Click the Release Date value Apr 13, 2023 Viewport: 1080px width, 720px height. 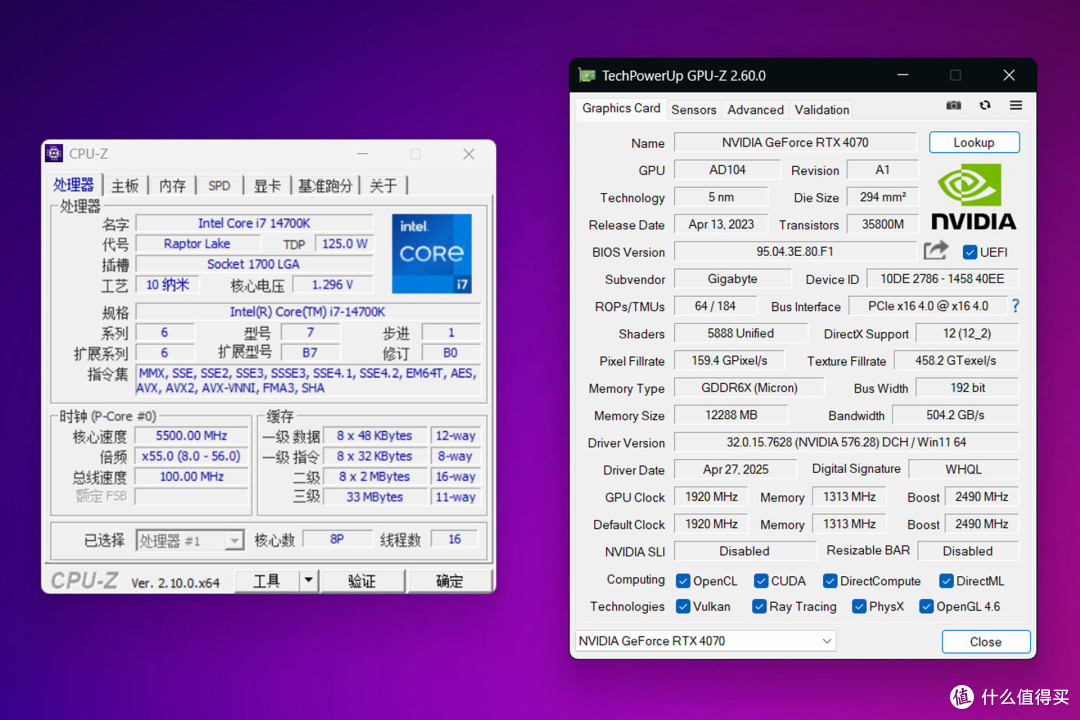(x=721, y=224)
